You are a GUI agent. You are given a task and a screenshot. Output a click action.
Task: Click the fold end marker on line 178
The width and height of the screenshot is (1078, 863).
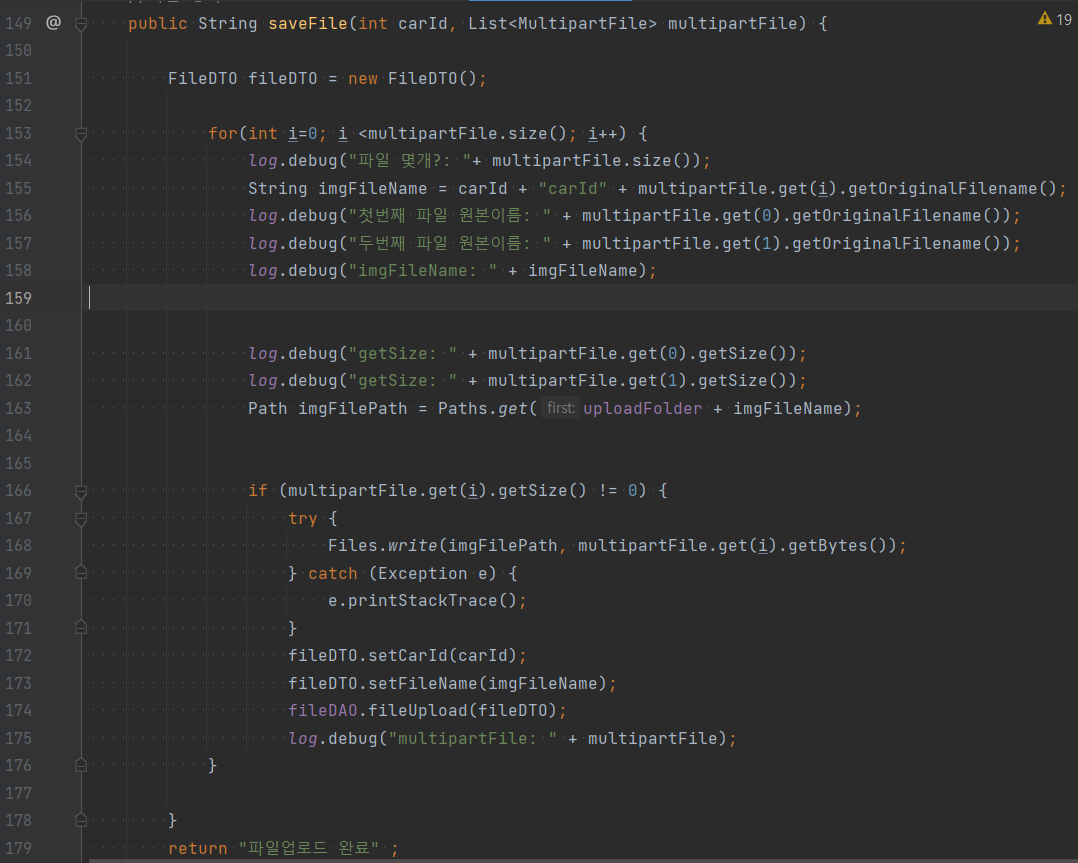tap(81, 820)
